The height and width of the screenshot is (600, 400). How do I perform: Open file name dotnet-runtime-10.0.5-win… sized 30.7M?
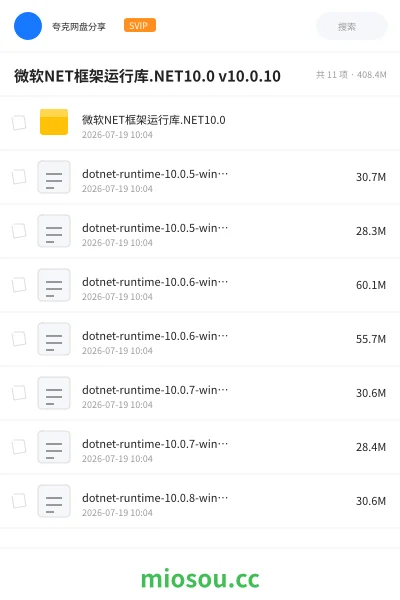tap(155, 174)
